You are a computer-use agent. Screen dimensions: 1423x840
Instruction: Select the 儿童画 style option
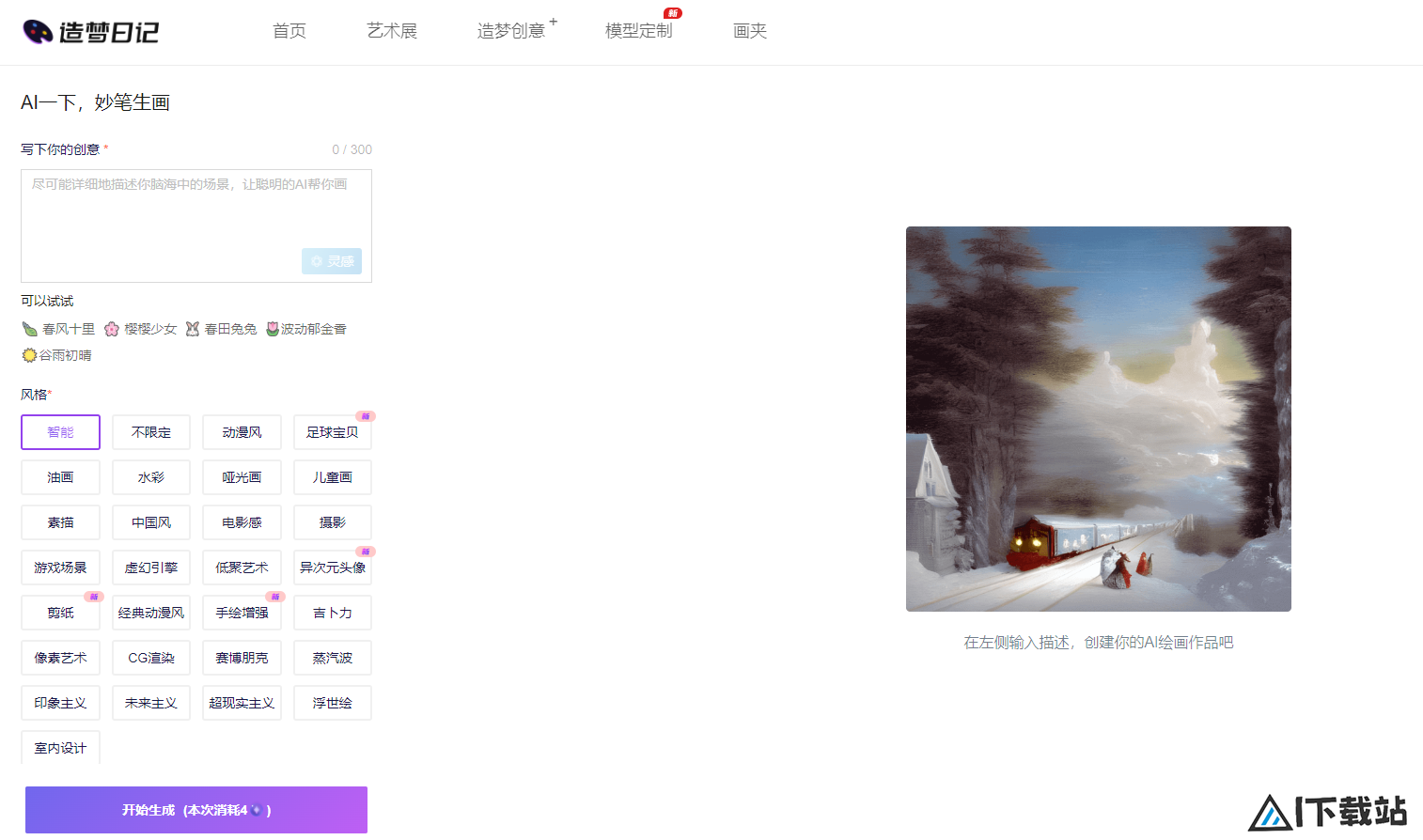333,477
